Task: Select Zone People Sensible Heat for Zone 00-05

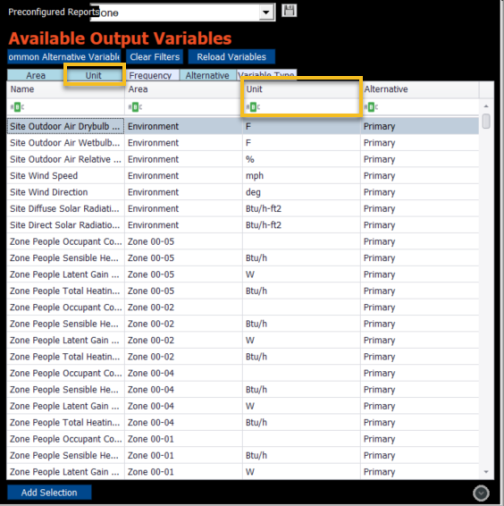Action: coord(243,258)
